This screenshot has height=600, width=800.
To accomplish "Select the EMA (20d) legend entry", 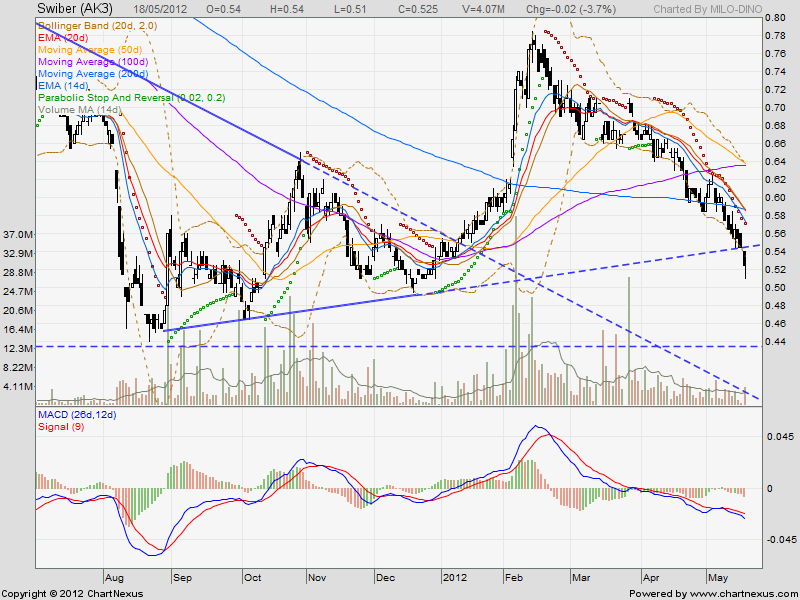I will coord(63,38).
